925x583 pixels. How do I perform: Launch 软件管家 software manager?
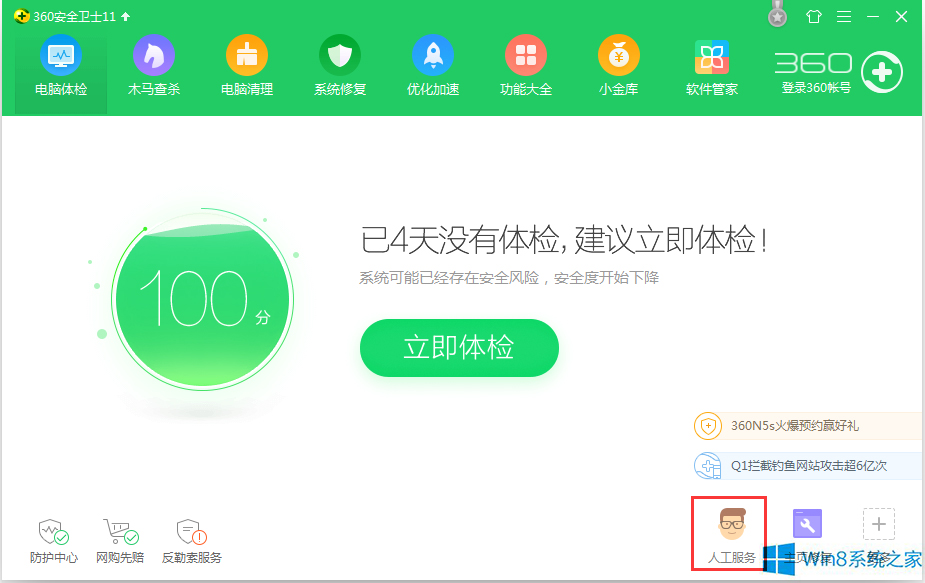click(711, 66)
